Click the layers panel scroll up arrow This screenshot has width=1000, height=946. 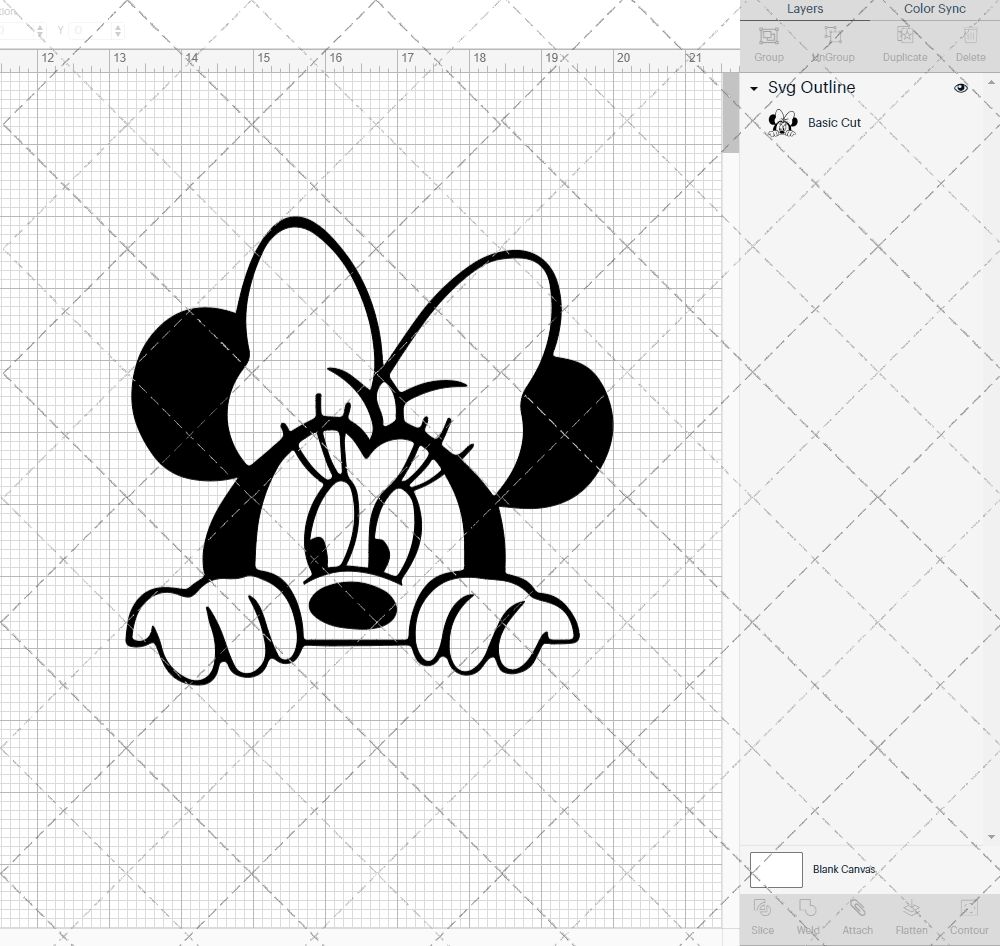click(990, 83)
